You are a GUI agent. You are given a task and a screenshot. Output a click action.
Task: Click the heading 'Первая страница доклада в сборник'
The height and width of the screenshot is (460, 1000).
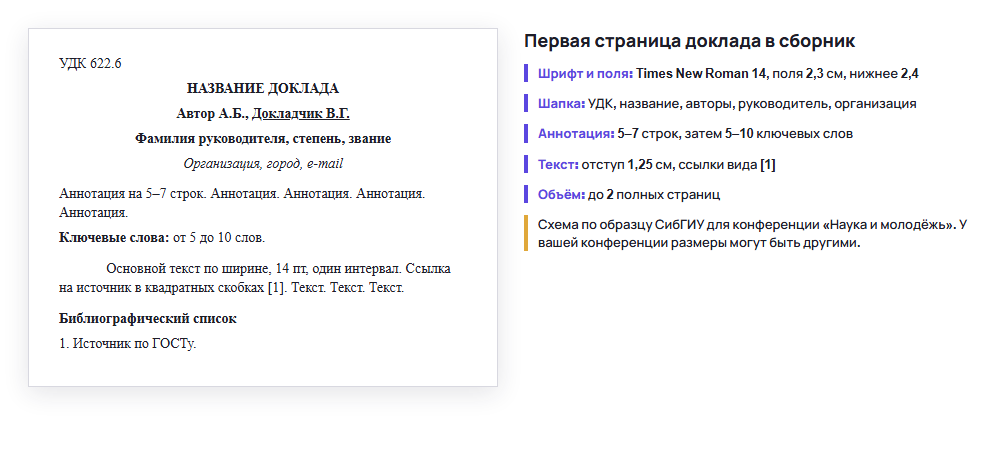click(689, 41)
